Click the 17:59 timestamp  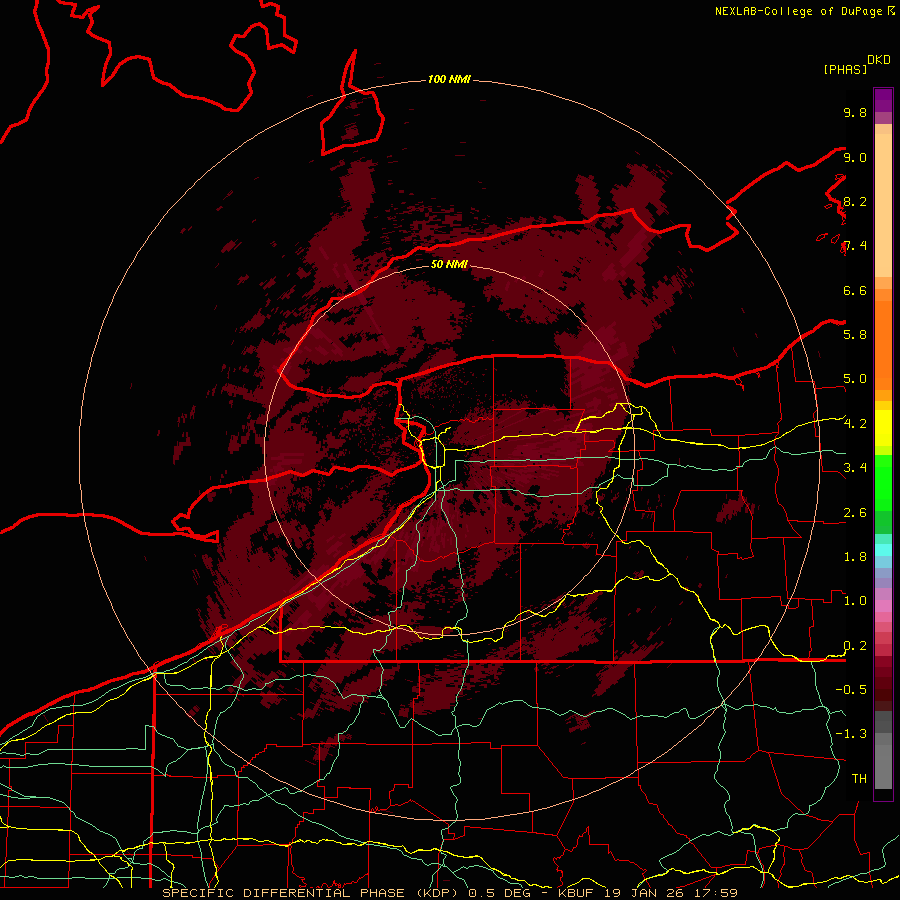pos(715,893)
